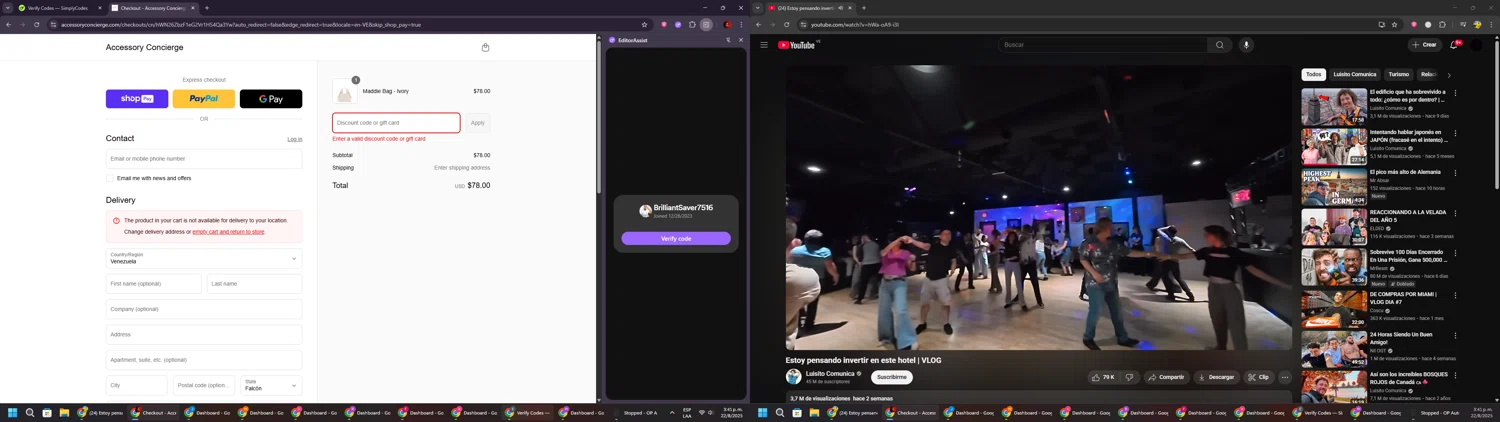Click the Last name field
Screen dimensions: 1500x422
click(x=255, y=284)
